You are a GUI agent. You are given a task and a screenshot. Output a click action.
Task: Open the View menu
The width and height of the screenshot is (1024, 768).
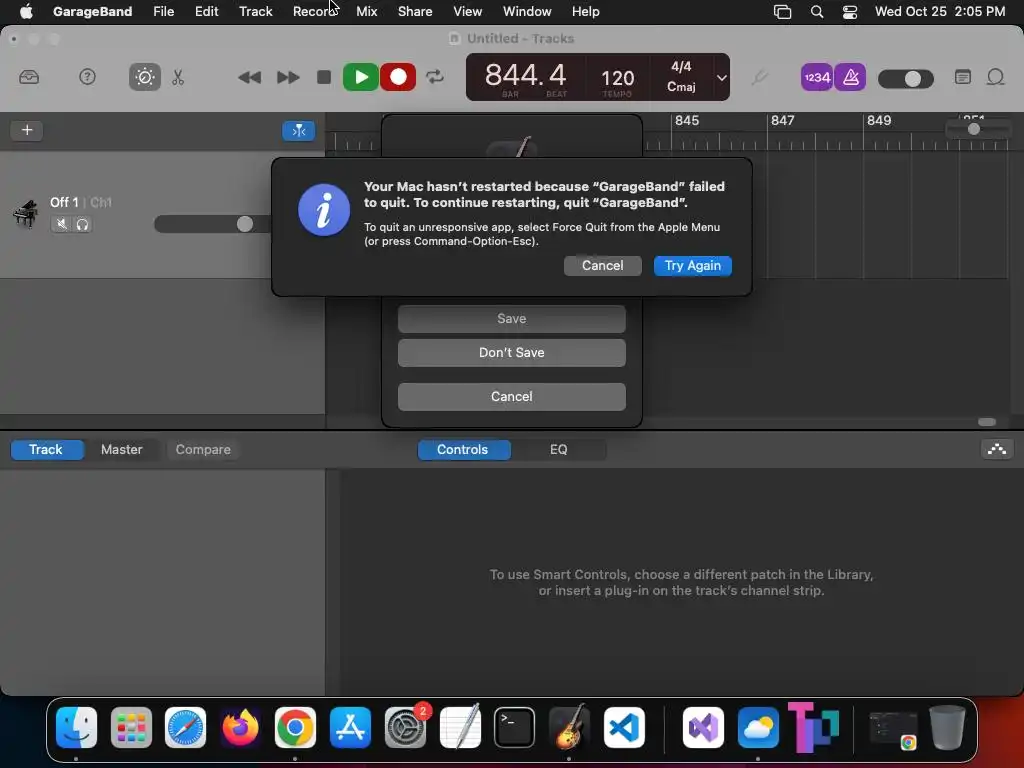[x=468, y=11]
